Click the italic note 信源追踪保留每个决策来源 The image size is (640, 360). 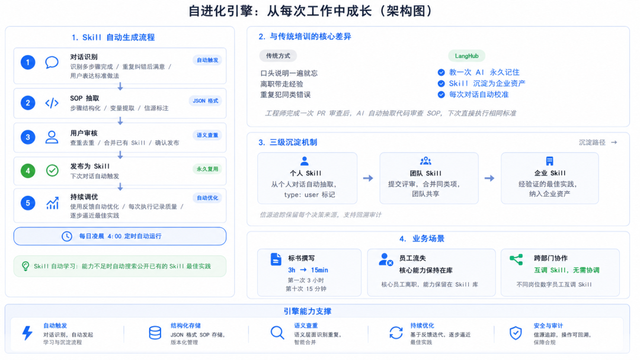coord(320,215)
